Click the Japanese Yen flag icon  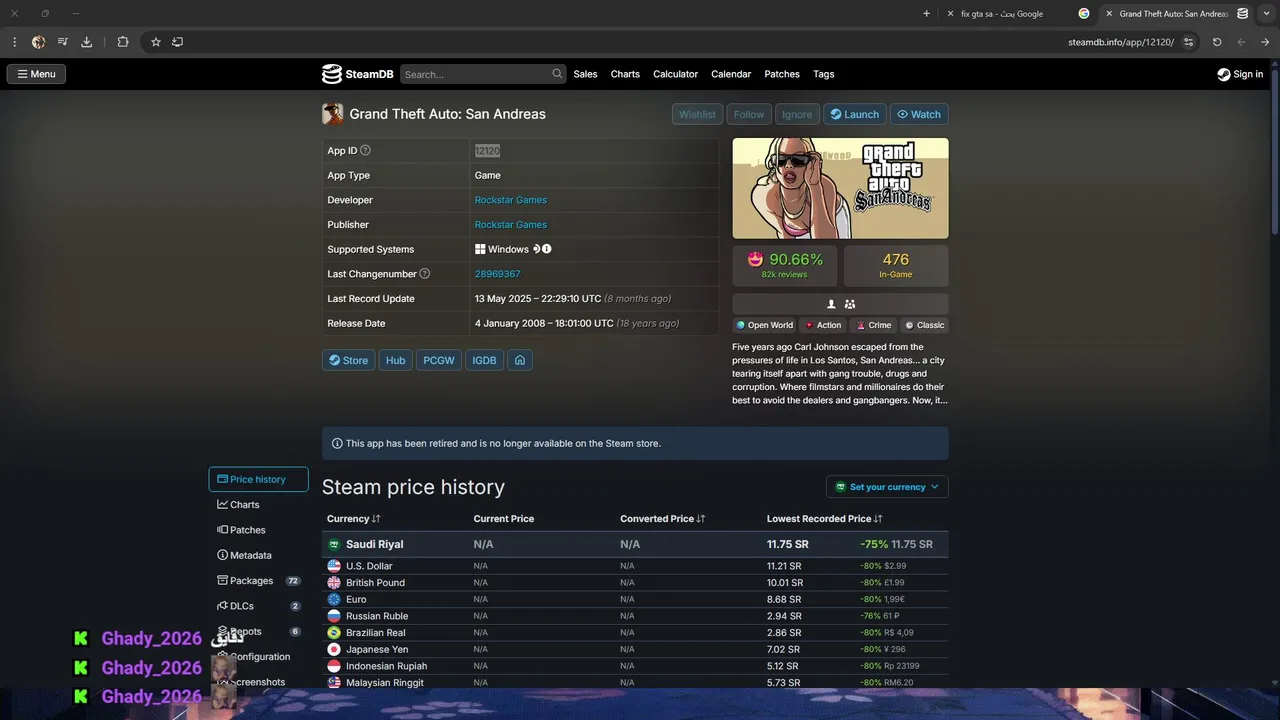(x=334, y=650)
